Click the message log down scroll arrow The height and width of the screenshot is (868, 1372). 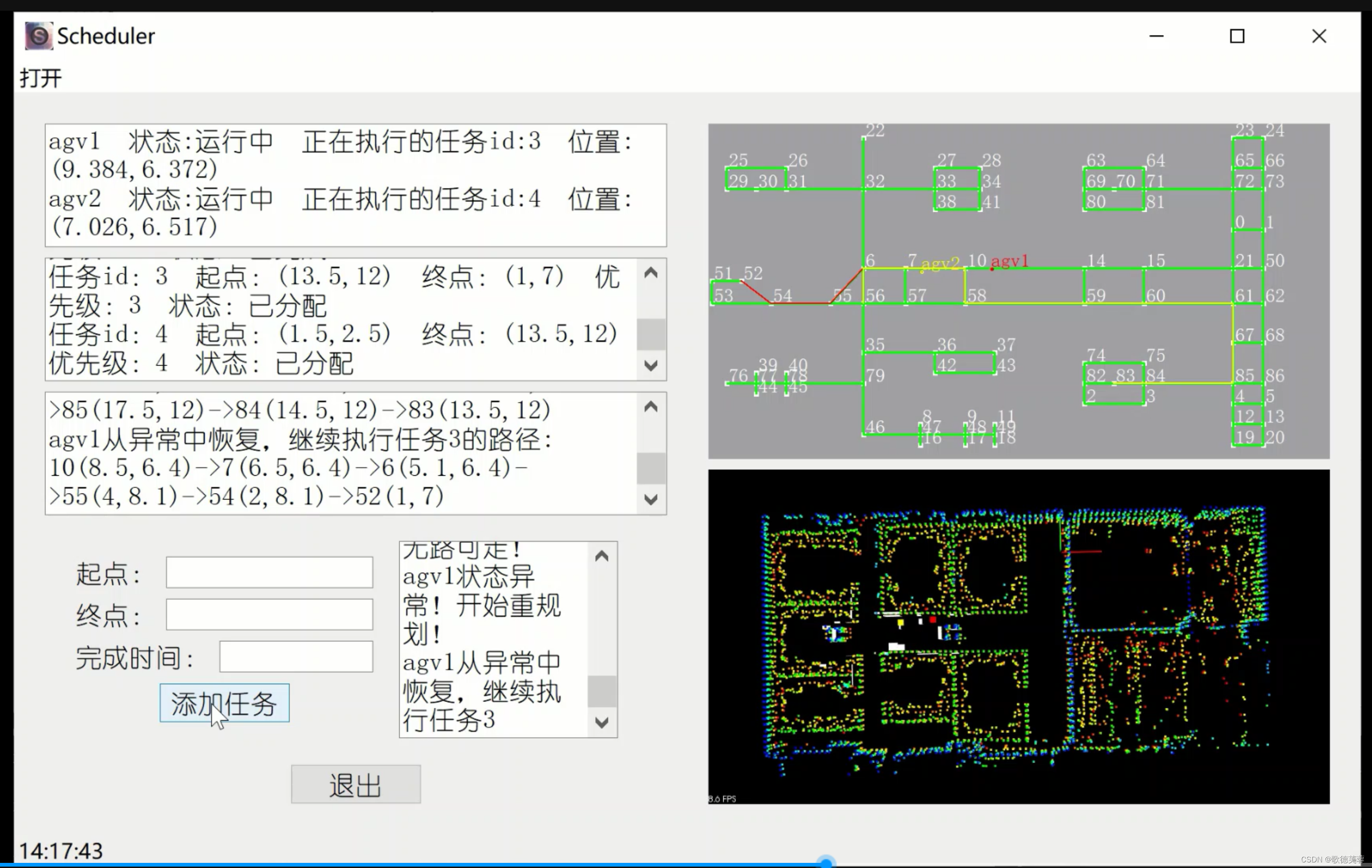(x=602, y=722)
